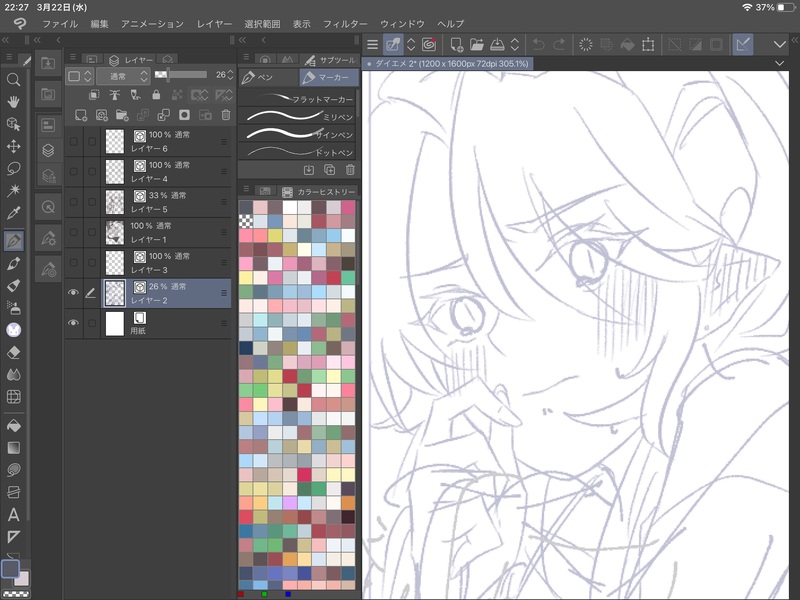Open the color history panel menu
This screenshot has height=600, width=800.
246,189
